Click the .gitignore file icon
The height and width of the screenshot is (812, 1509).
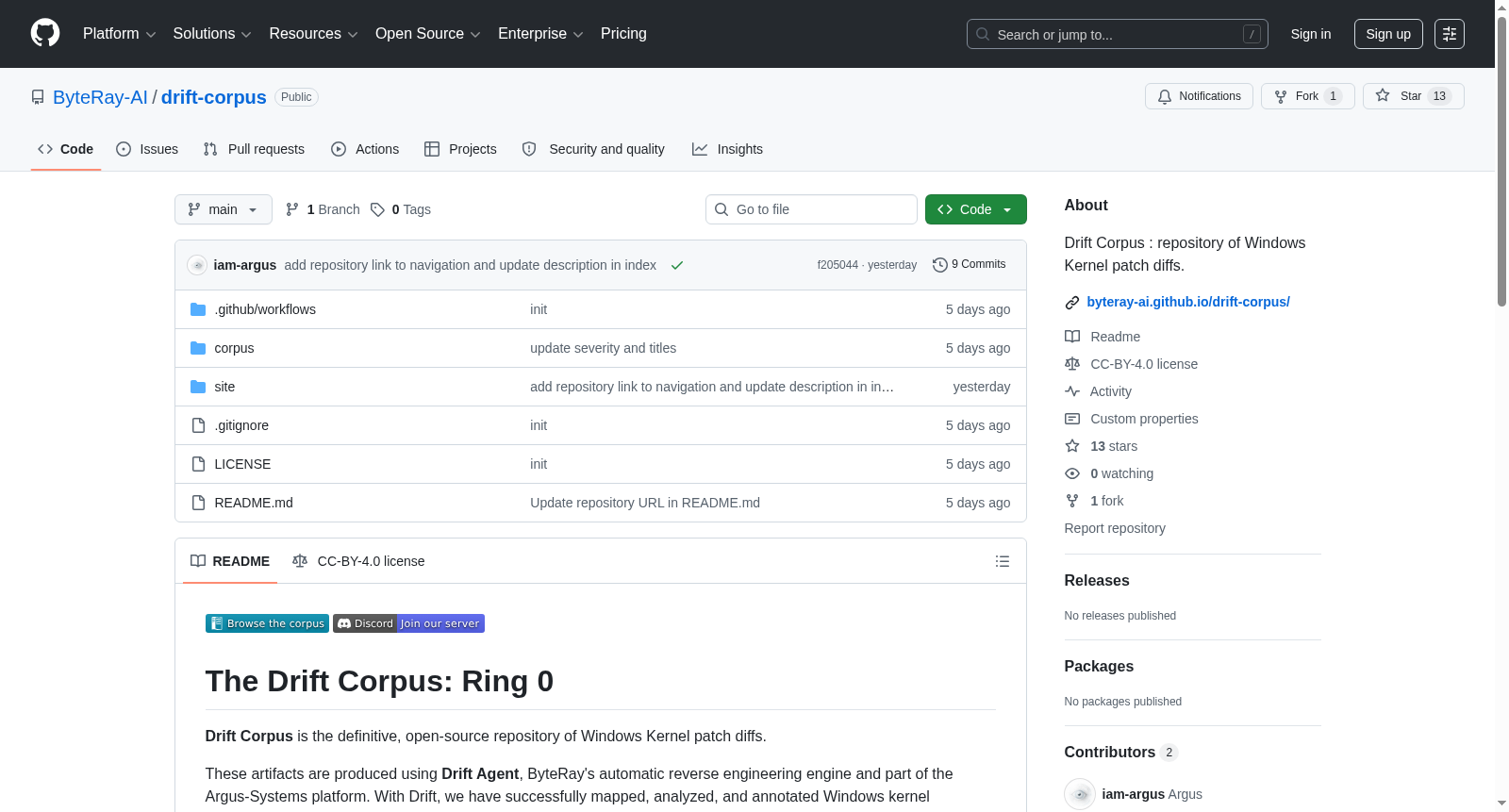[198, 425]
